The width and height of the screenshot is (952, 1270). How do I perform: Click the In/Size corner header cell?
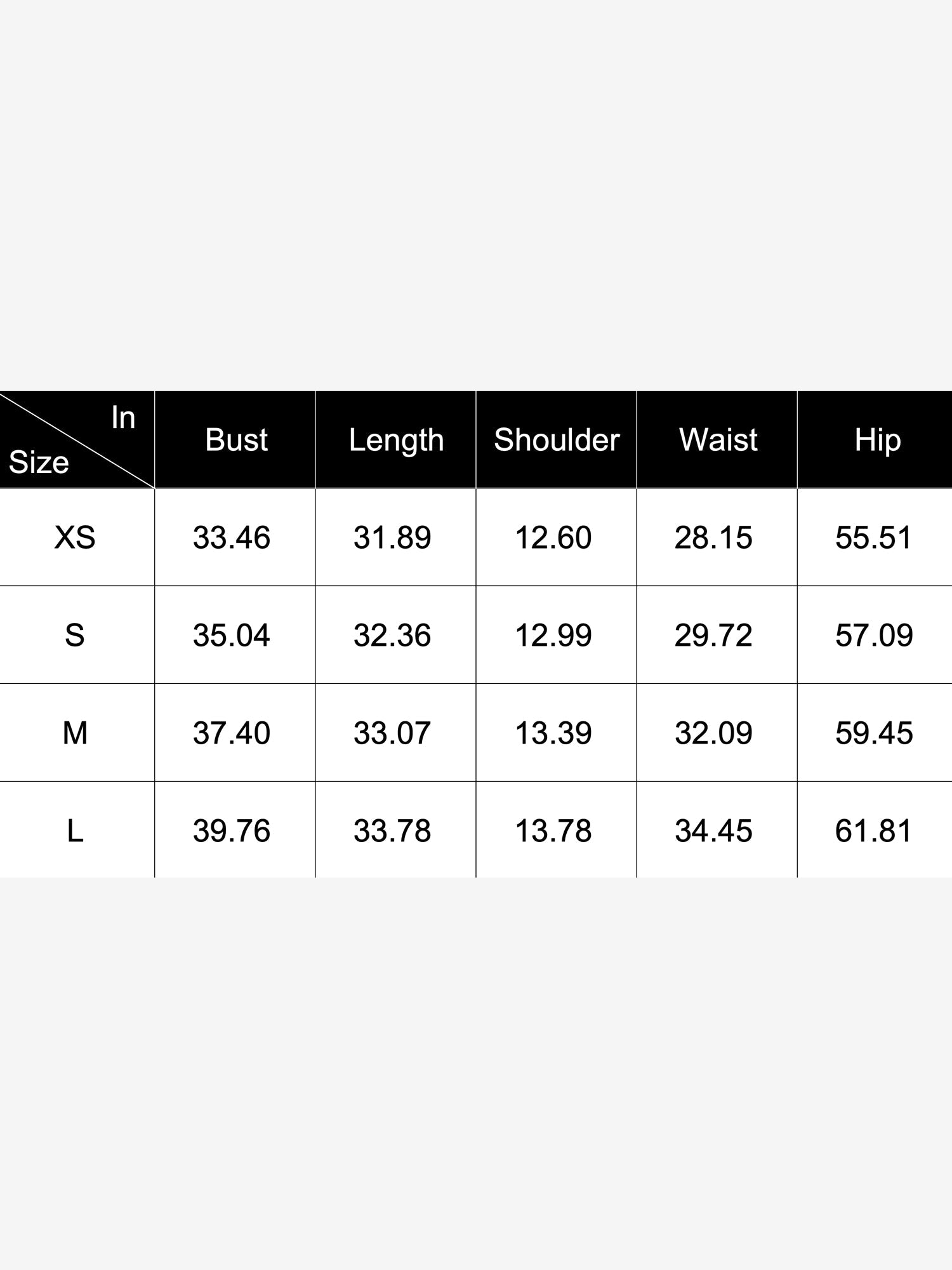(77, 439)
